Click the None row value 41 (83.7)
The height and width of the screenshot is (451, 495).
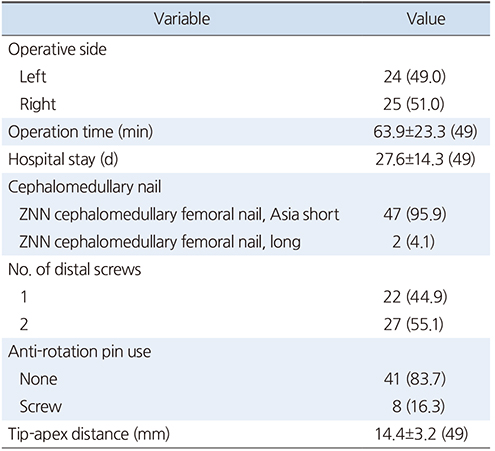(x=414, y=379)
